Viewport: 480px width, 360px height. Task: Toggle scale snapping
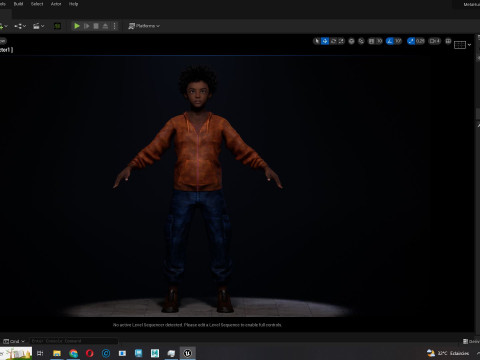pyautogui.click(x=411, y=41)
